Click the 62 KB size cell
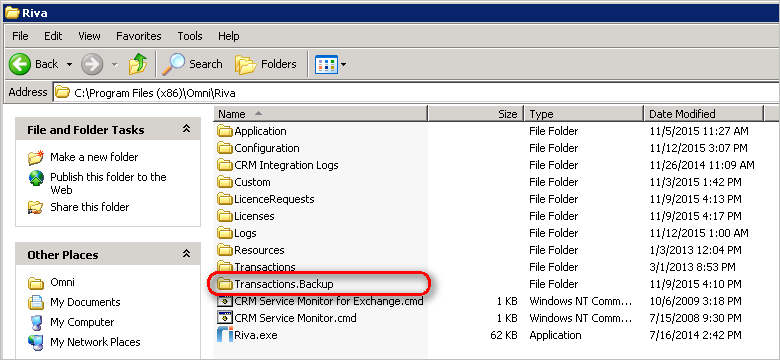The image size is (780, 360). pos(504,335)
